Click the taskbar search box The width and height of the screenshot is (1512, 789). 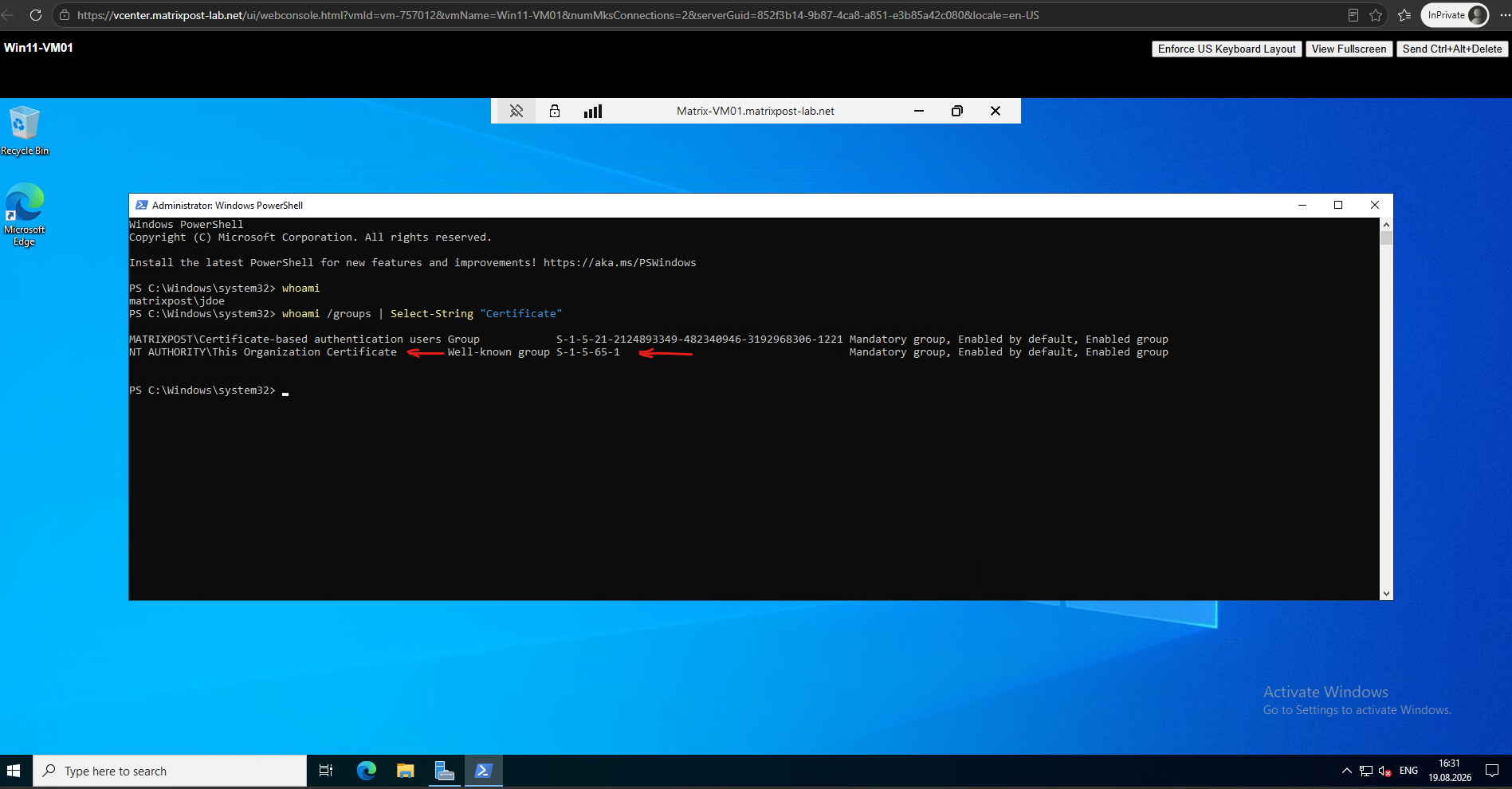click(x=170, y=771)
